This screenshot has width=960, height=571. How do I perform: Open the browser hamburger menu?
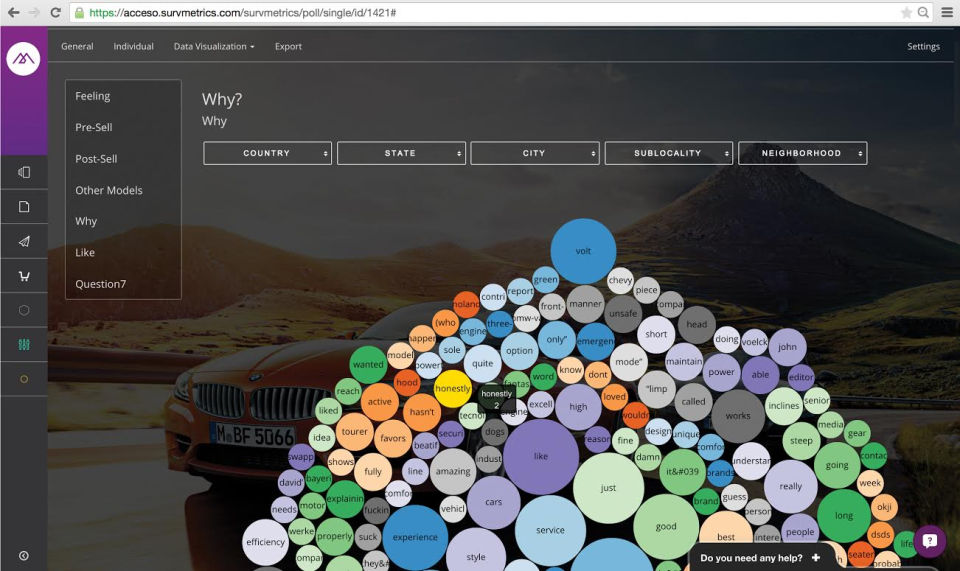tap(947, 12)
